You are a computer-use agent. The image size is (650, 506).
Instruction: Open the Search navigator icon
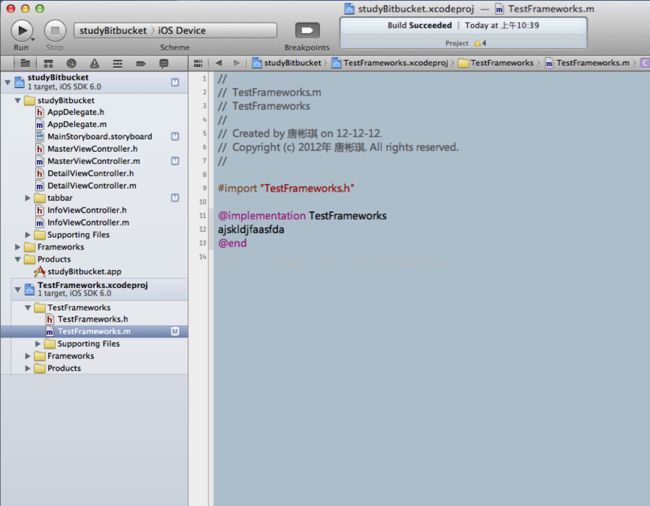(x=71, y=63)
